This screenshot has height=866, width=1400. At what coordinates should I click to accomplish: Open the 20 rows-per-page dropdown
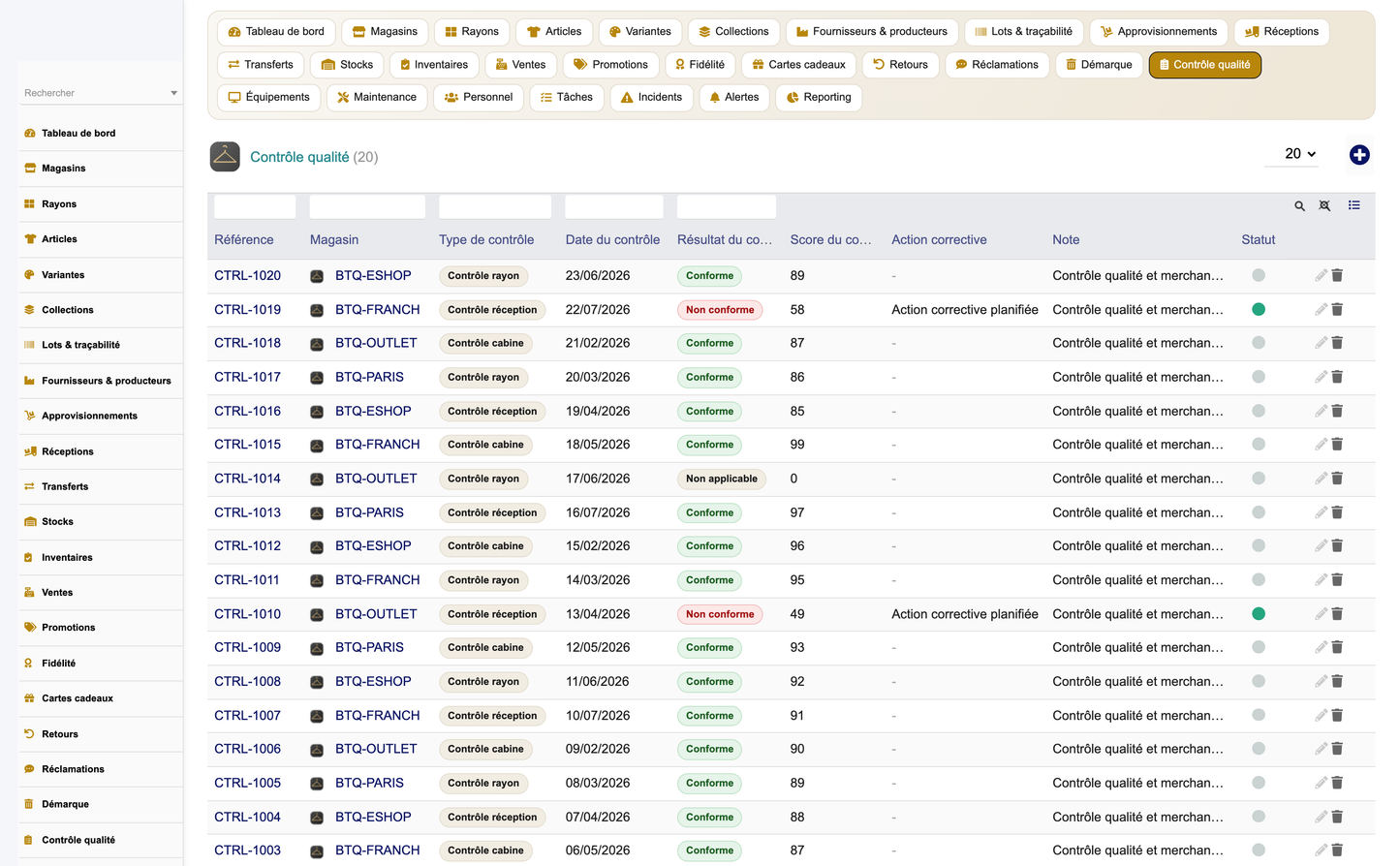pyautogui.click(x=1299, y=154)
